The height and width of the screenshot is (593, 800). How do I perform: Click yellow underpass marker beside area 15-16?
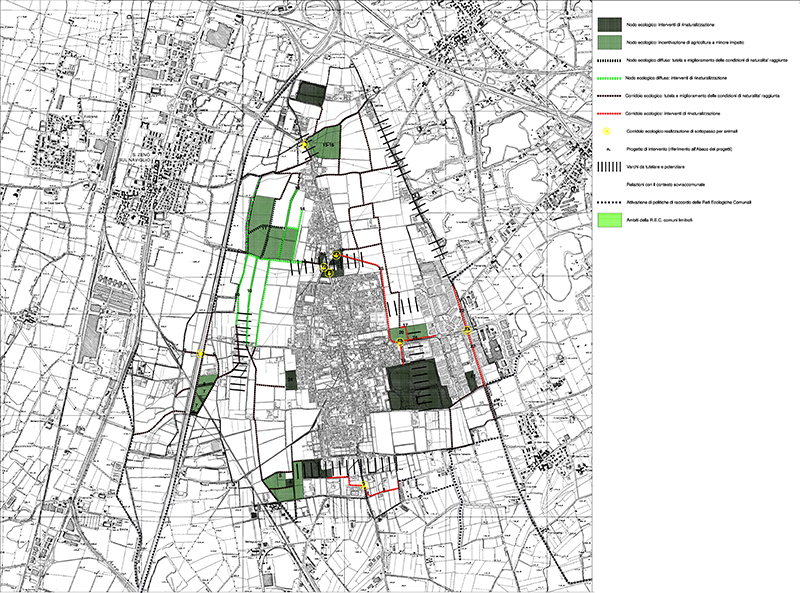tap(306, 146)
